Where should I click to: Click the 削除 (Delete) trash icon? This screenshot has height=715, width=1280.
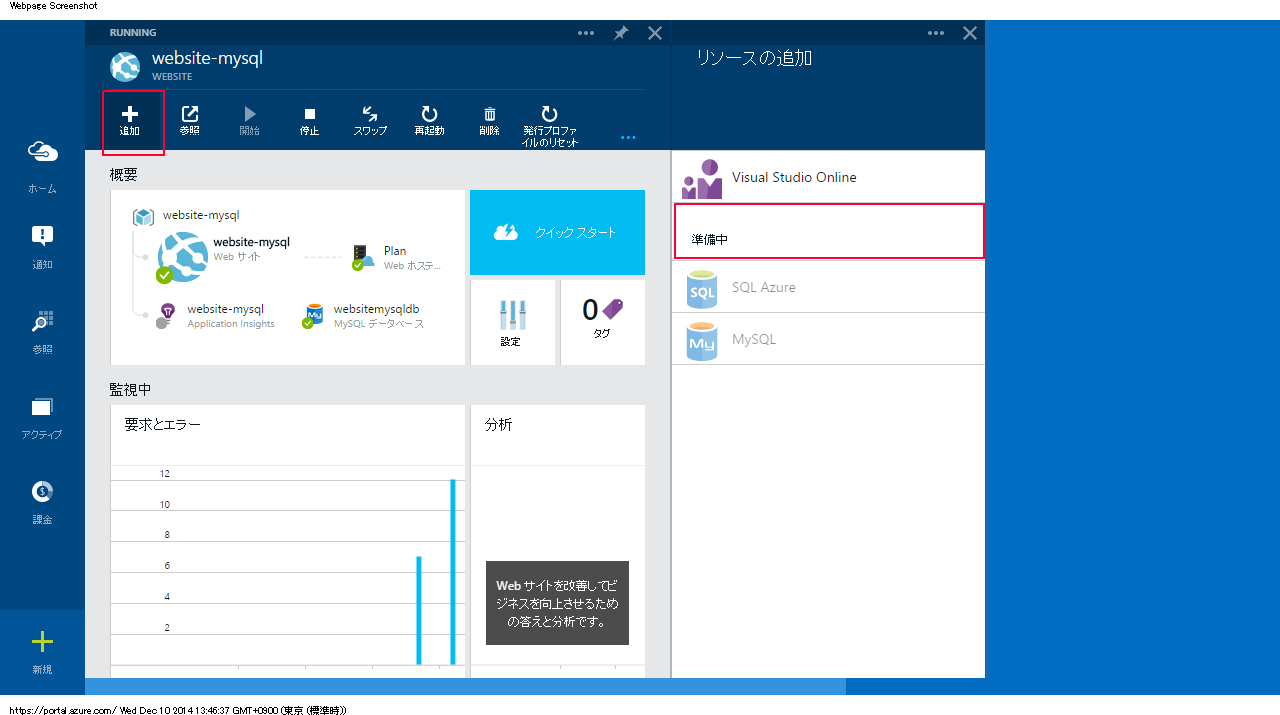(489, 115)
